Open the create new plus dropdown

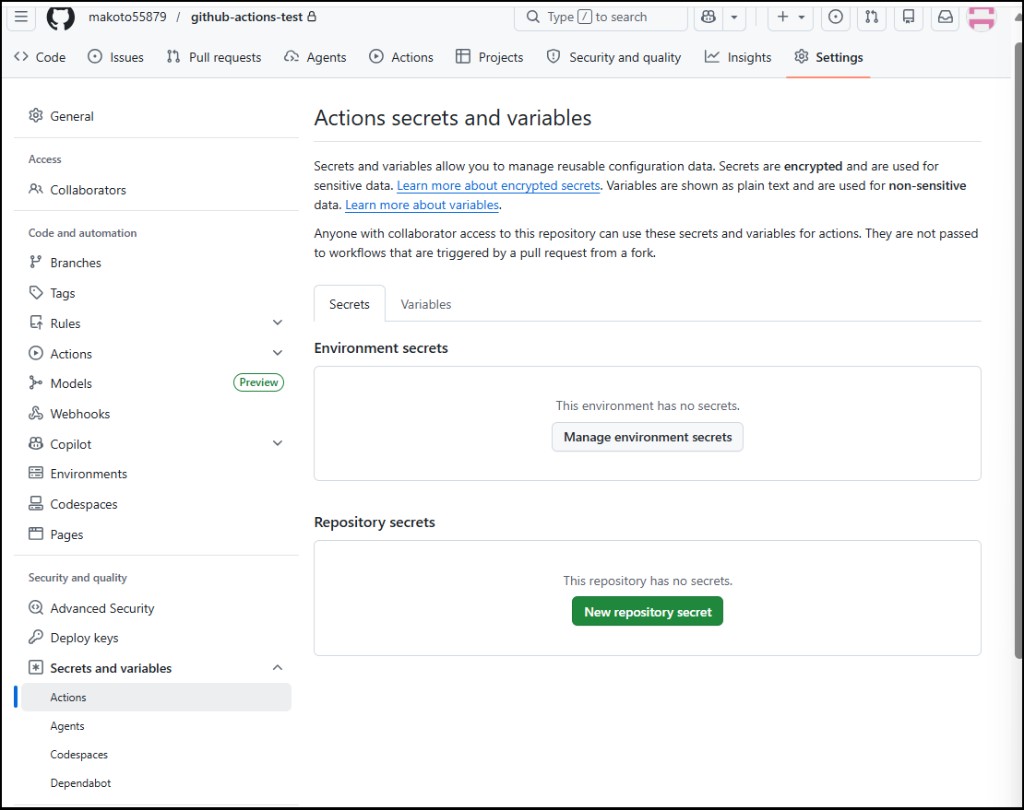790,17
